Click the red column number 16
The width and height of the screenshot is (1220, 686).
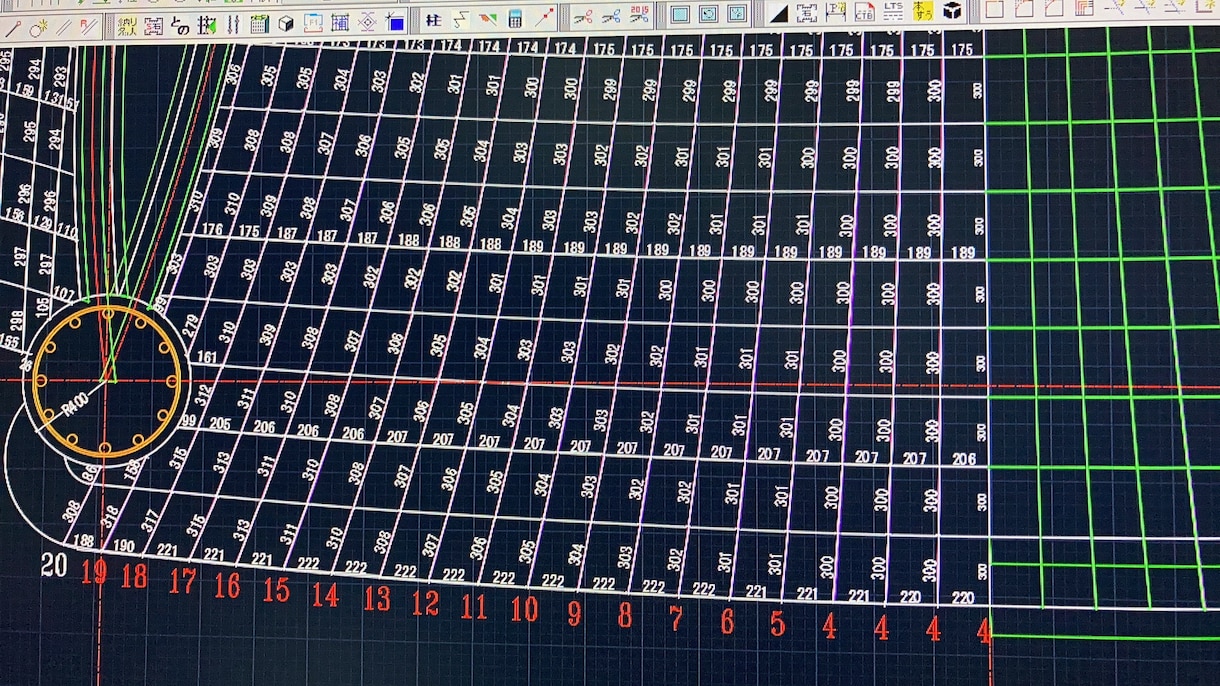click(227, 586)
